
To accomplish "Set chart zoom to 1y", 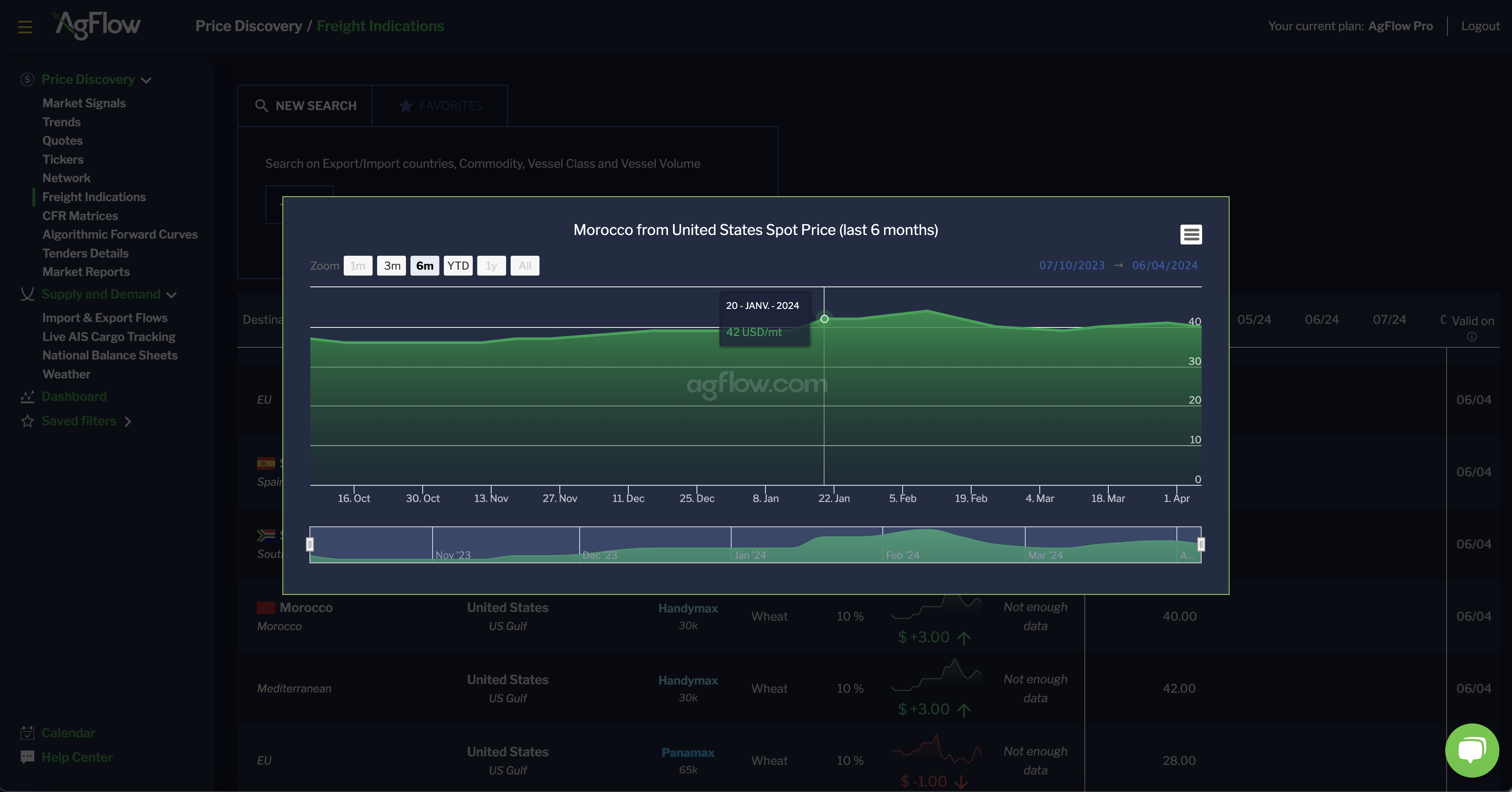I will (491, 266).
